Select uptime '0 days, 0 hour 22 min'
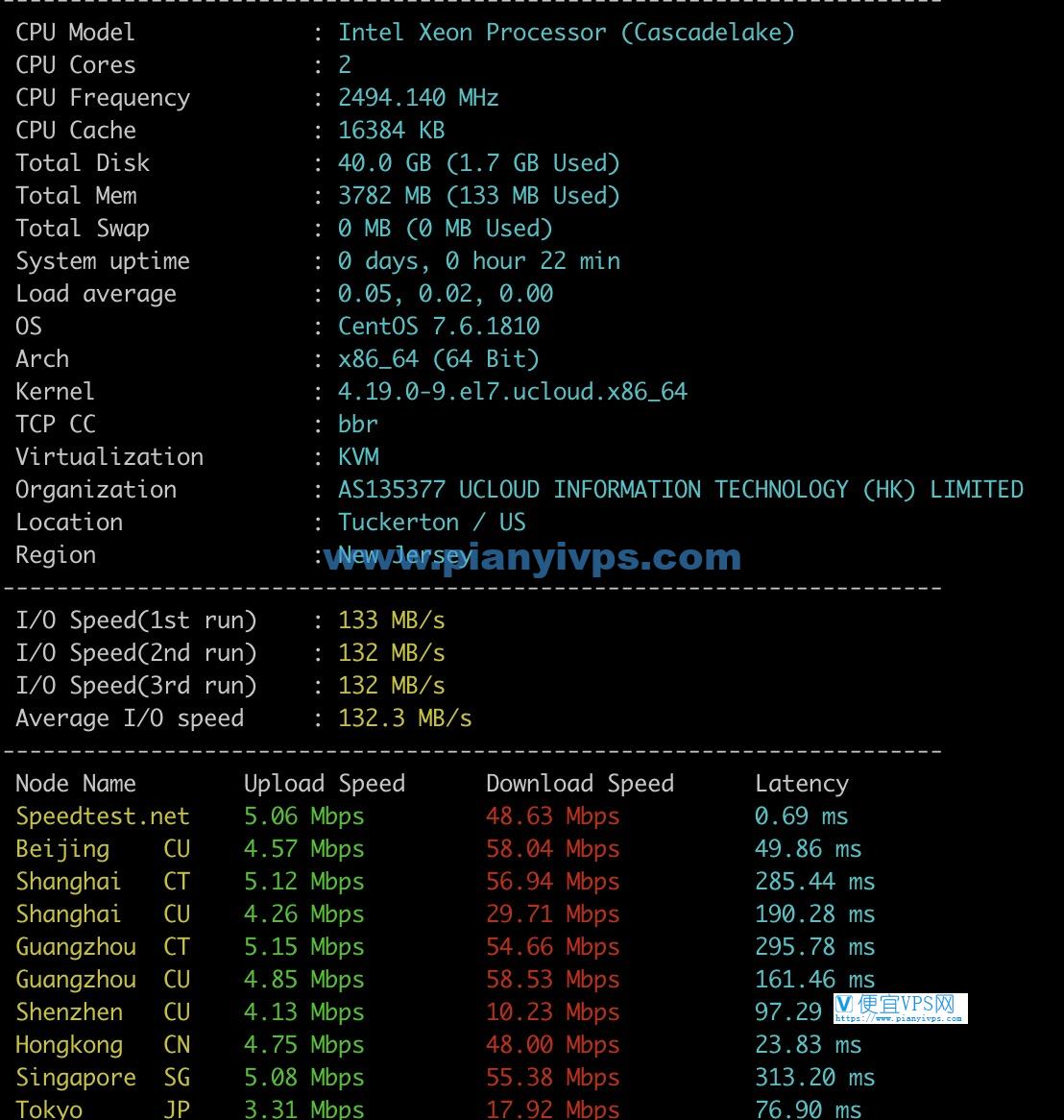Viewport: 1064px width, 1120px height. tap(478, 261)
